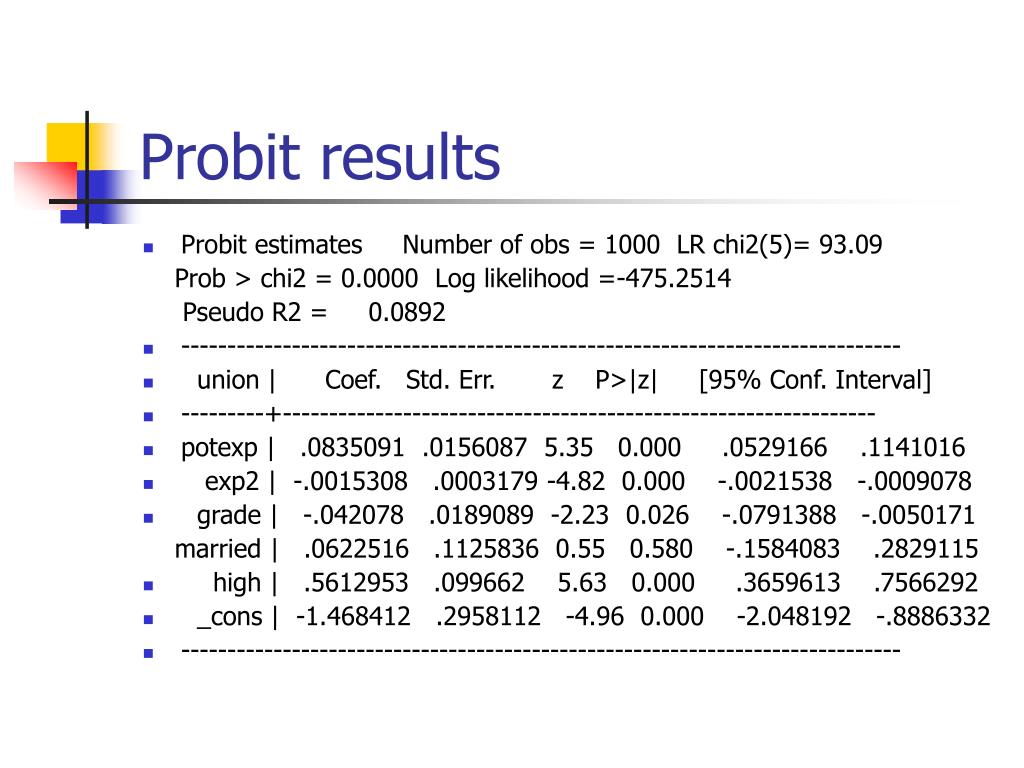Click the potexp coefficient .0835091
The height and width of the screenshot is (768, 1024).
click(x=352, y=448)
